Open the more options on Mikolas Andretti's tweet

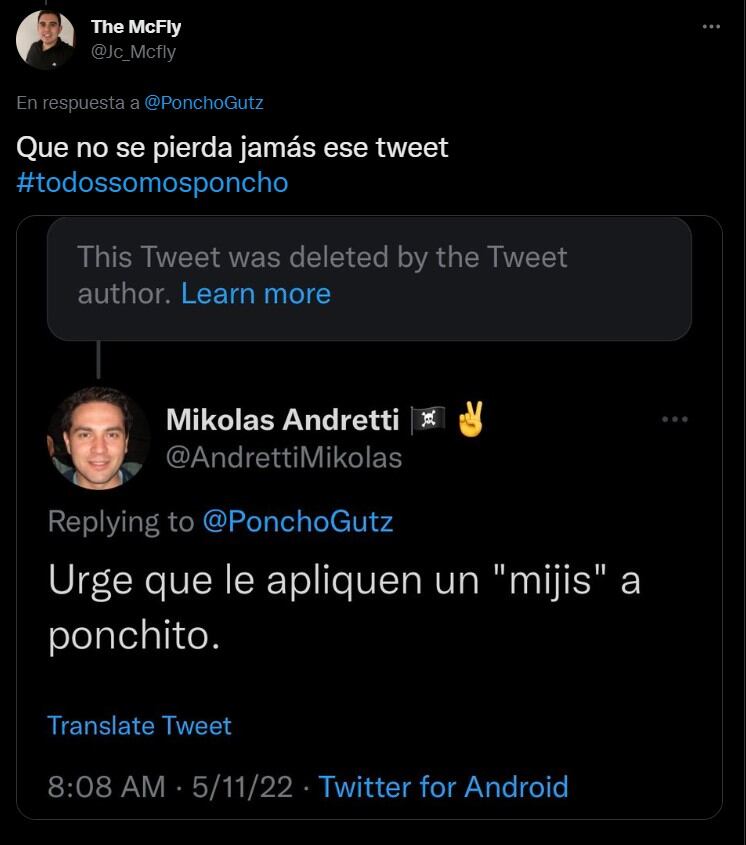(x=675, y=419)
